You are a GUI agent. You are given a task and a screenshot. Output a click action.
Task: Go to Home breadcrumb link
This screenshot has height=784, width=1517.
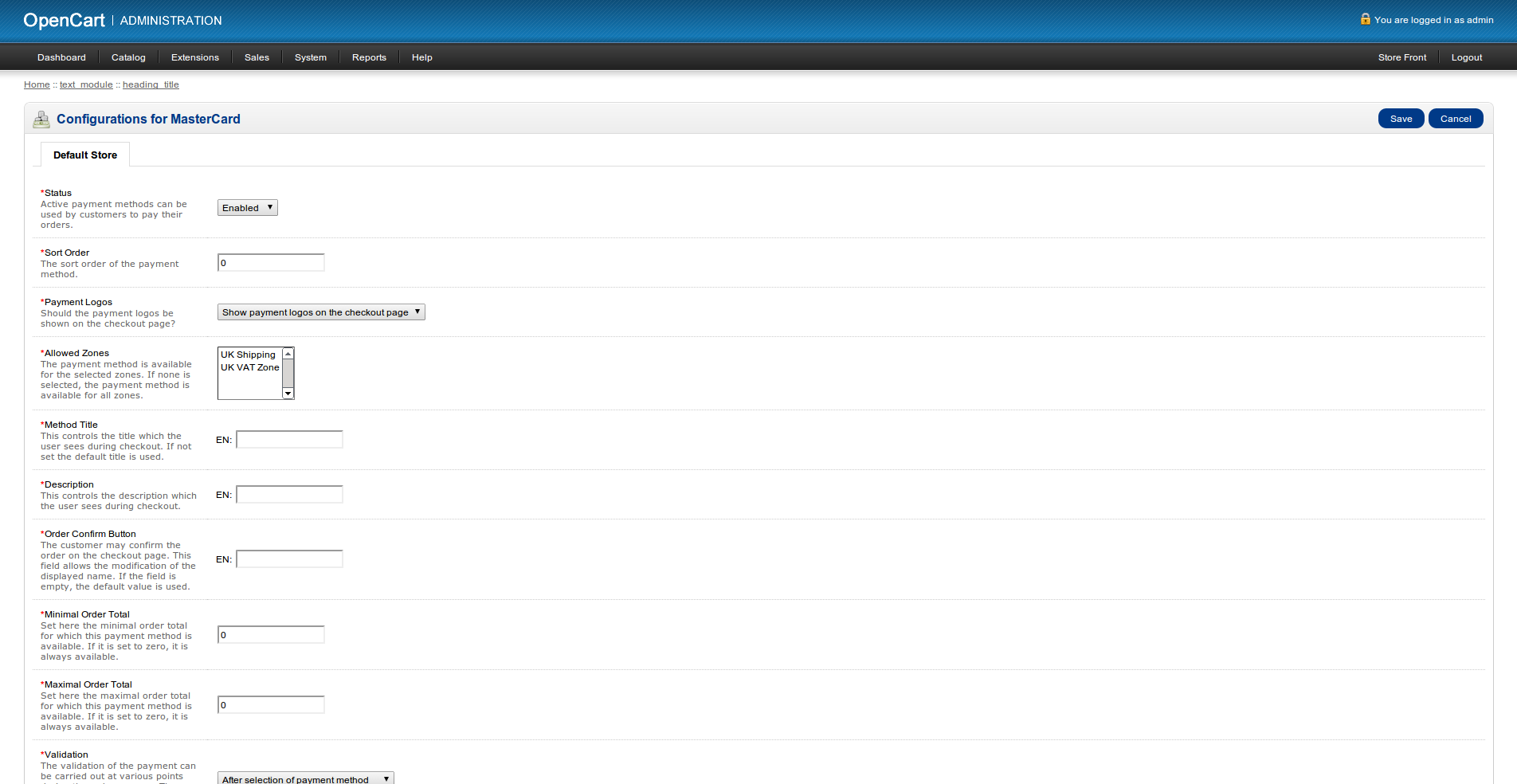pyautogui.click(x=37, y=84)
